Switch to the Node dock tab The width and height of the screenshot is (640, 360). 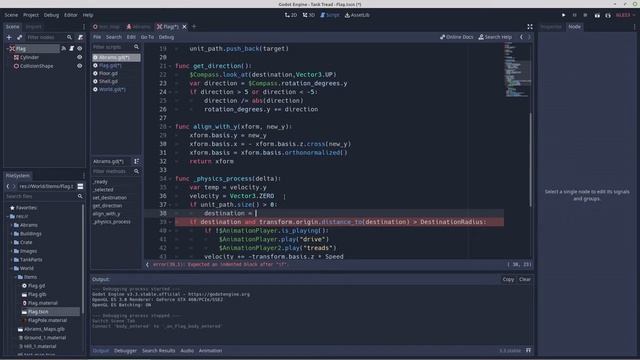(574, 27)
